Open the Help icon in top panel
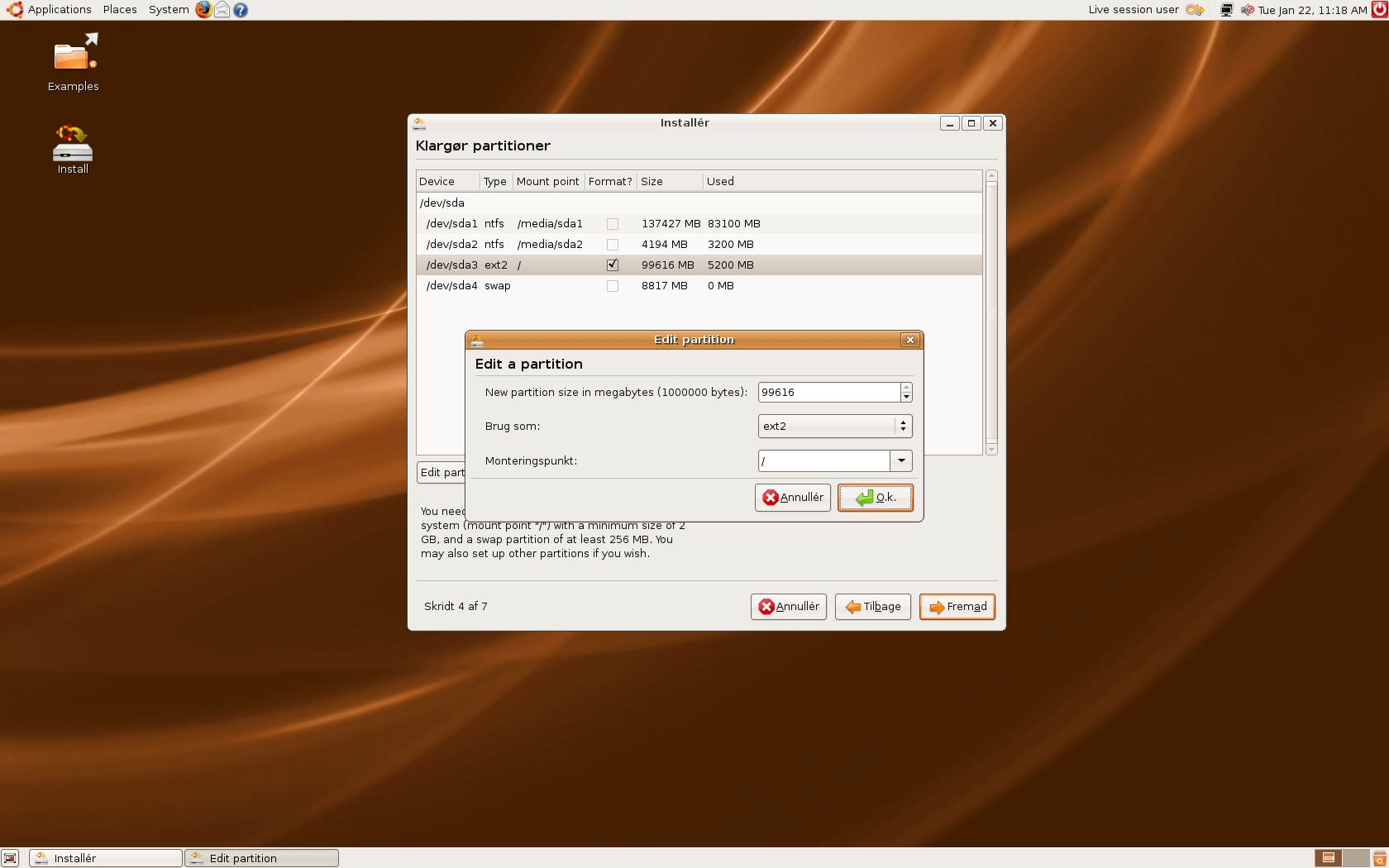The image size is (1389, 868). (x=241, y=10)
